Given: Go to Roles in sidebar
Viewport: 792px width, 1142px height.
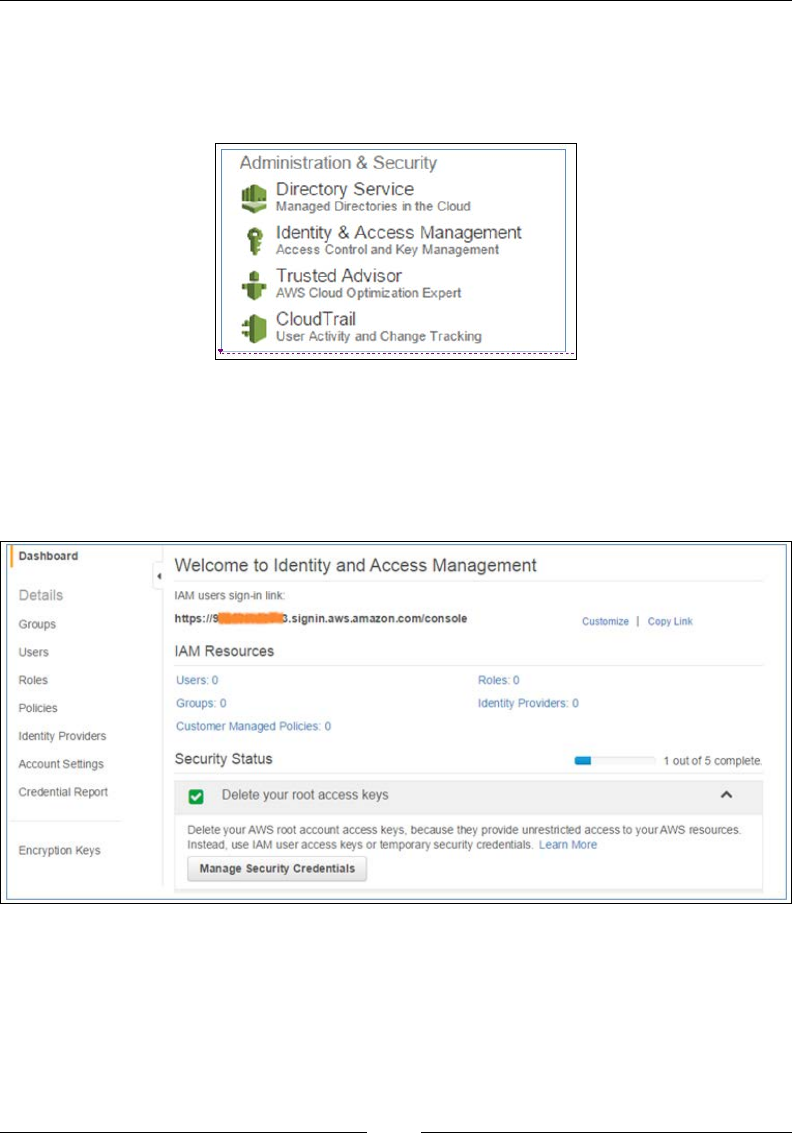Looking at the screenshot, I should [33, 680].
